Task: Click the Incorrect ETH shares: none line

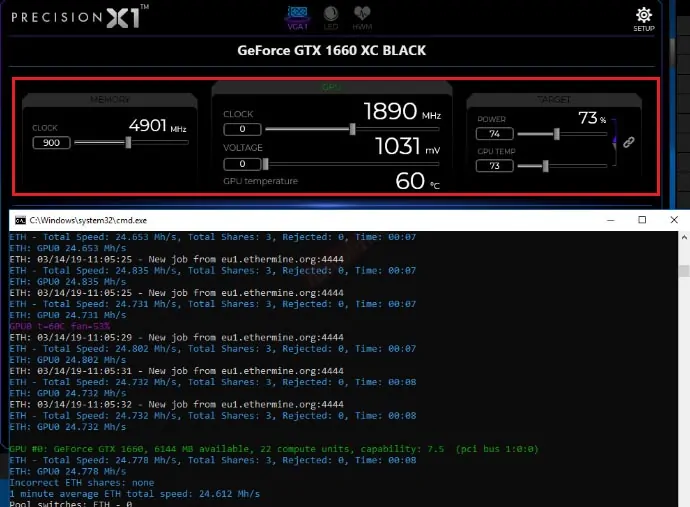Action: (x=82, y=482)
